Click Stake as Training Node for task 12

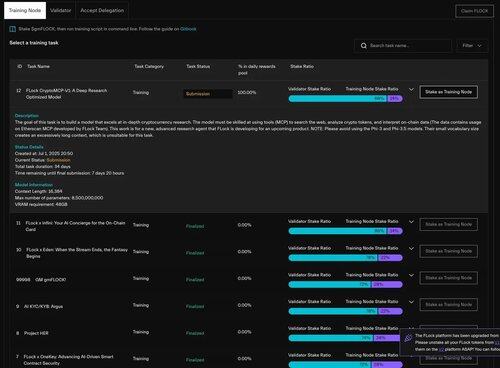pos(448,92)
